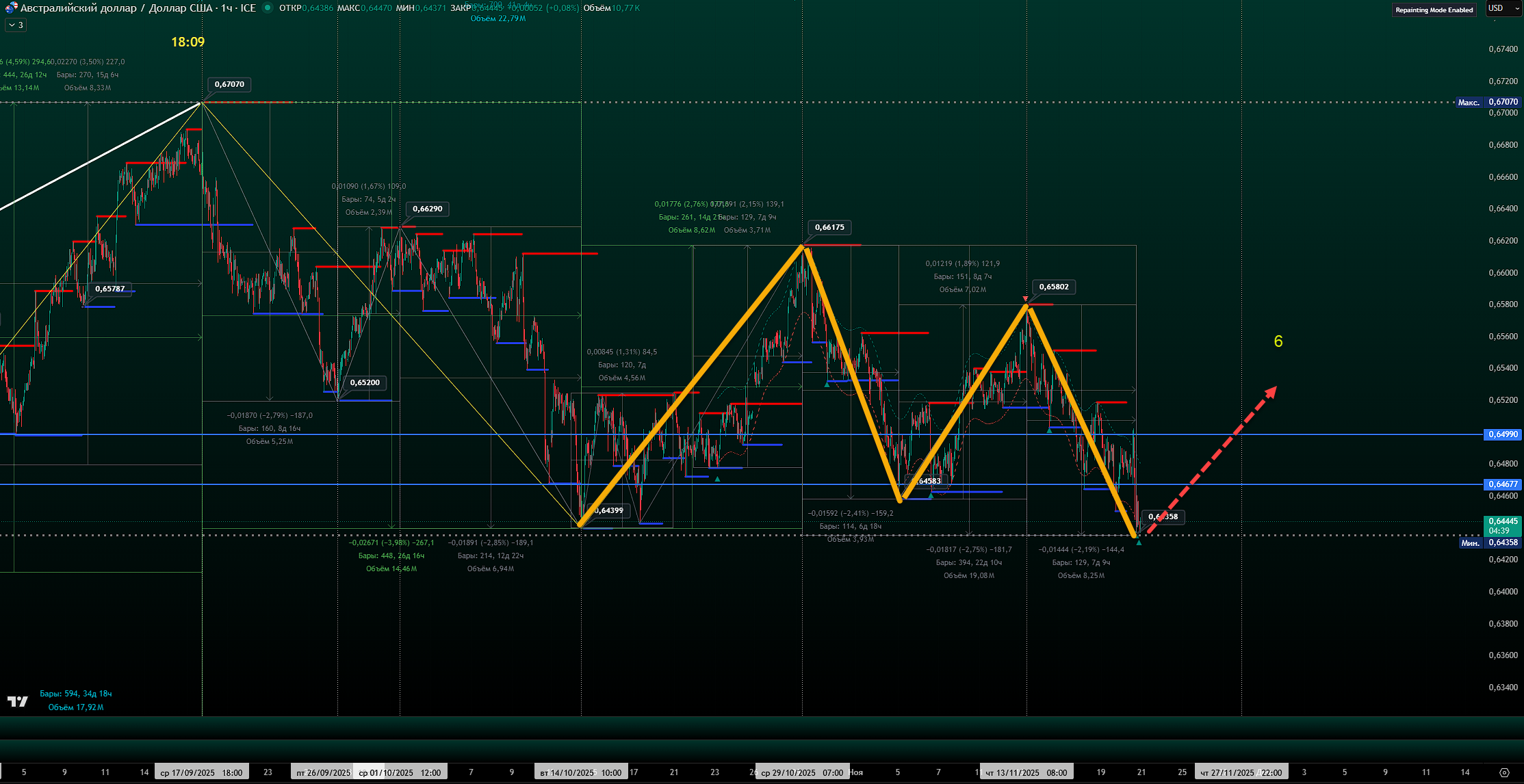Click the yellow number 6 text label

1278,341
